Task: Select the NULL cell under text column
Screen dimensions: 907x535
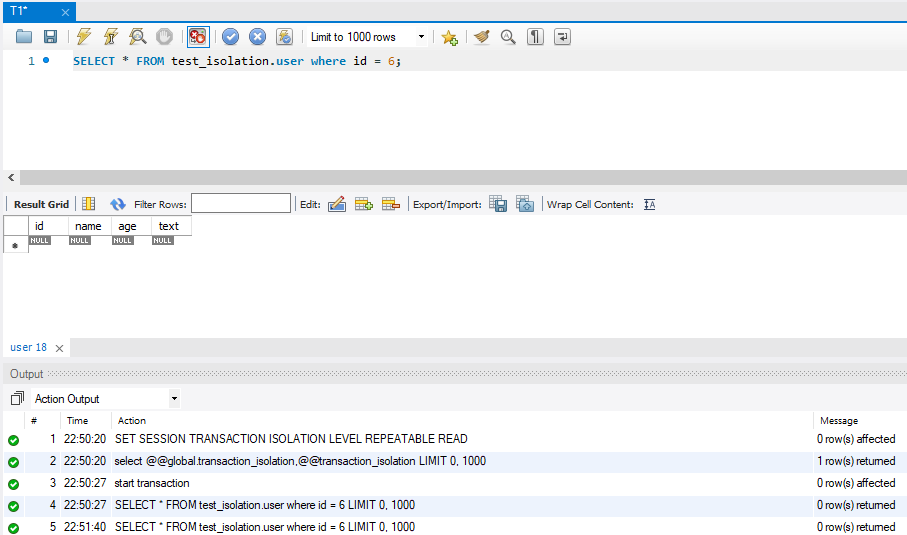Action: [163, 240]
